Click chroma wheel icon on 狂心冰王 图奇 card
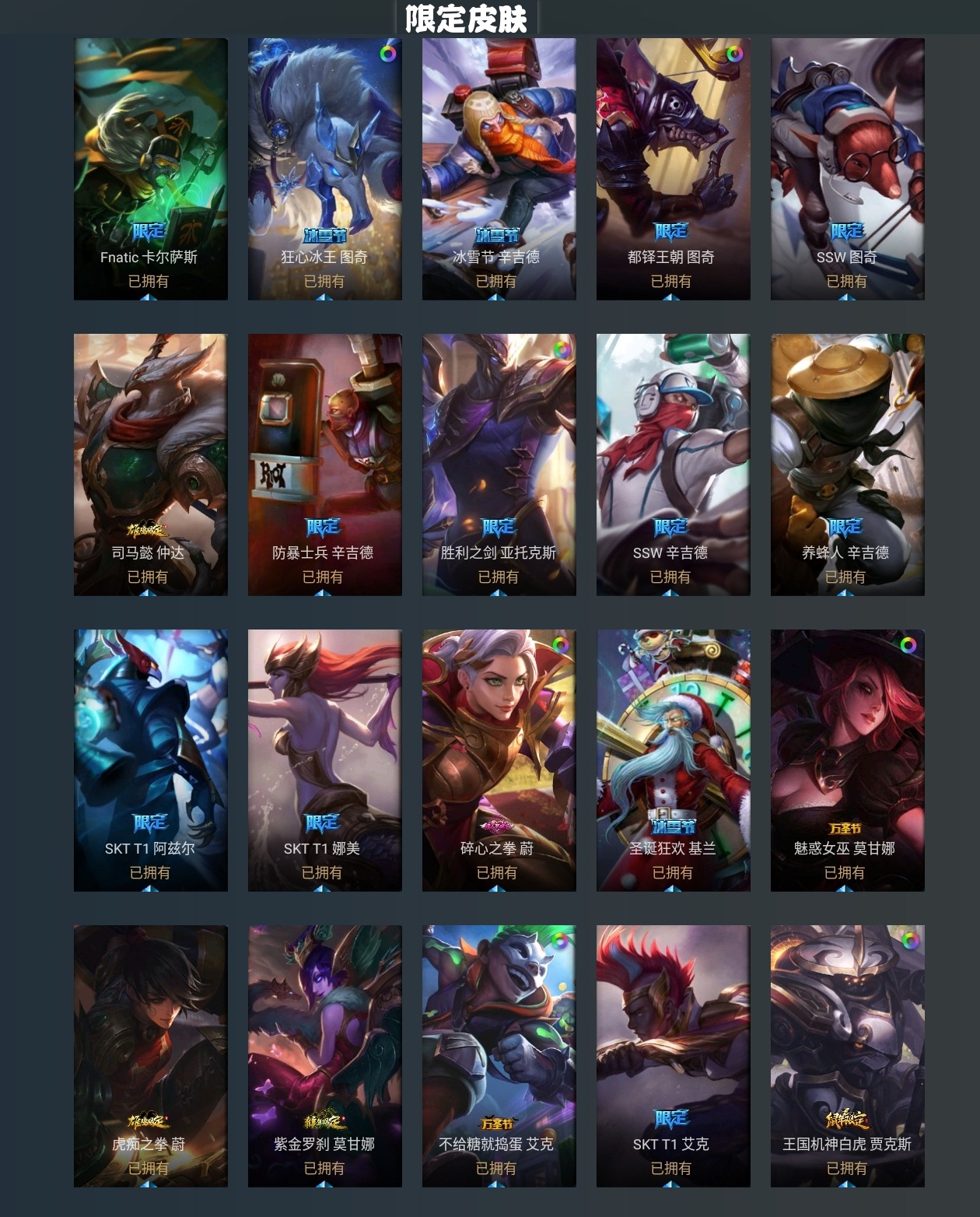This screenshot has height=1217, width=980. 387,54
